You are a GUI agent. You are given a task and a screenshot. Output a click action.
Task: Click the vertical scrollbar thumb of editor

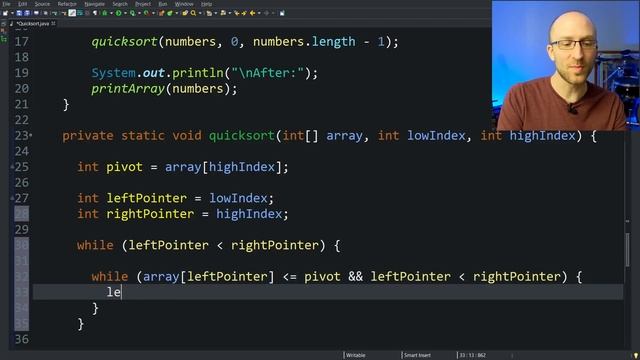(627, 249)
